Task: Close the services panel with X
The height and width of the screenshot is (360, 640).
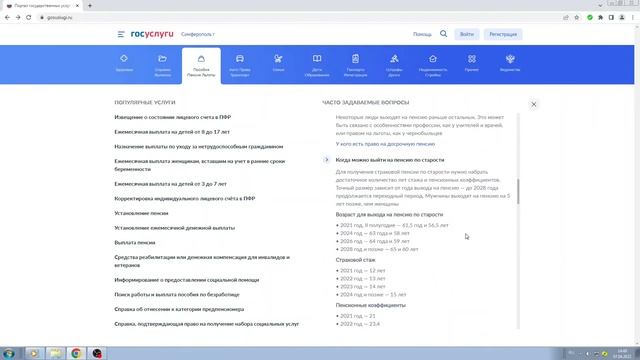Action: click(x=533, y=104)
